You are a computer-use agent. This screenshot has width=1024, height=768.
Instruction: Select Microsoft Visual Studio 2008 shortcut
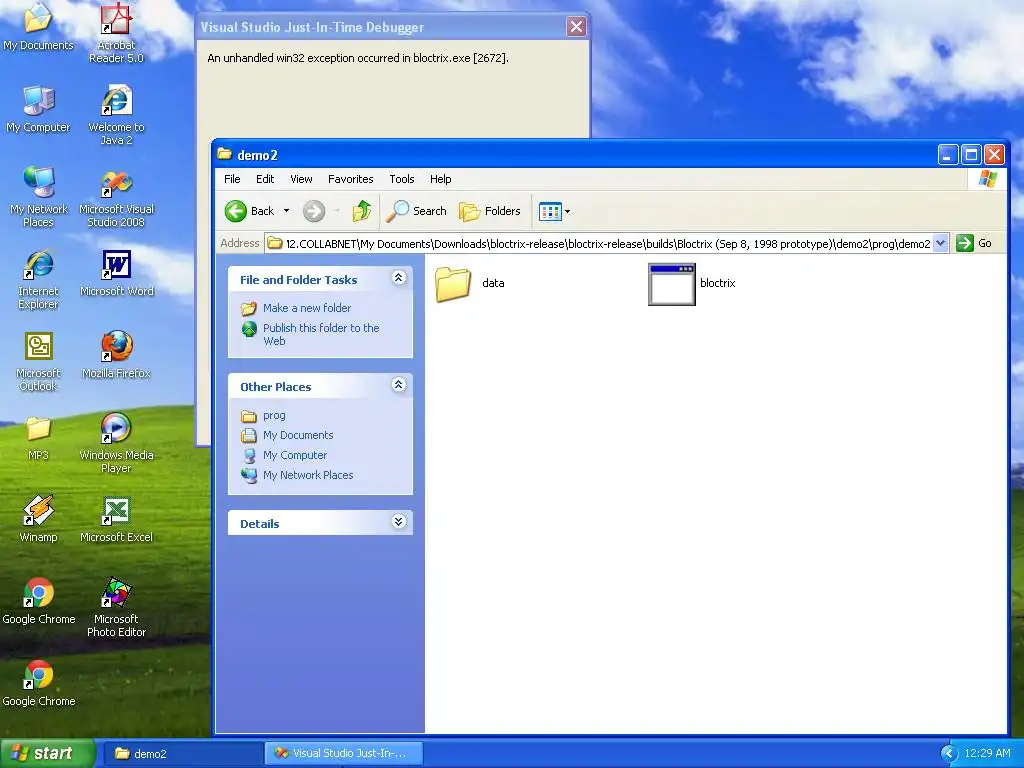[116, 197]
